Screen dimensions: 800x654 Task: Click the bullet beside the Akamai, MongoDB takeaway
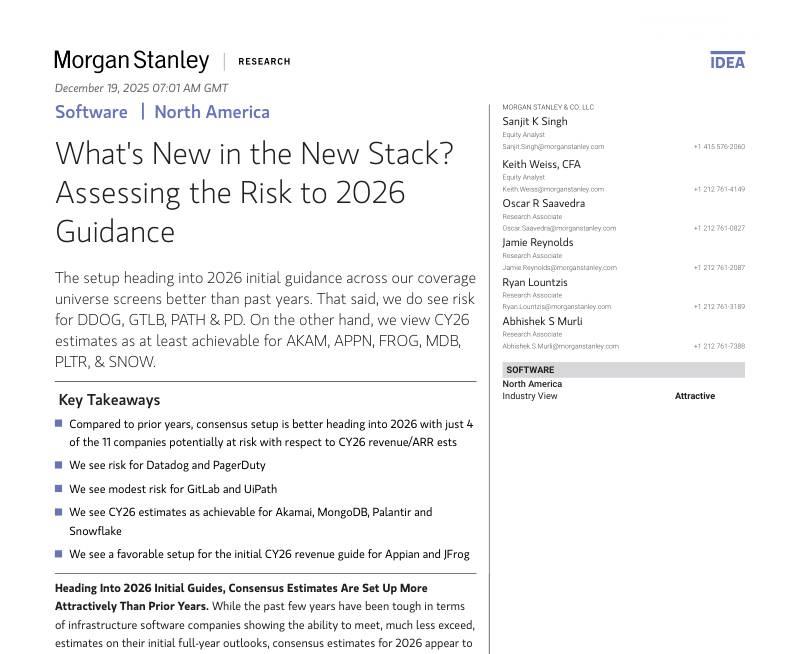59,512
